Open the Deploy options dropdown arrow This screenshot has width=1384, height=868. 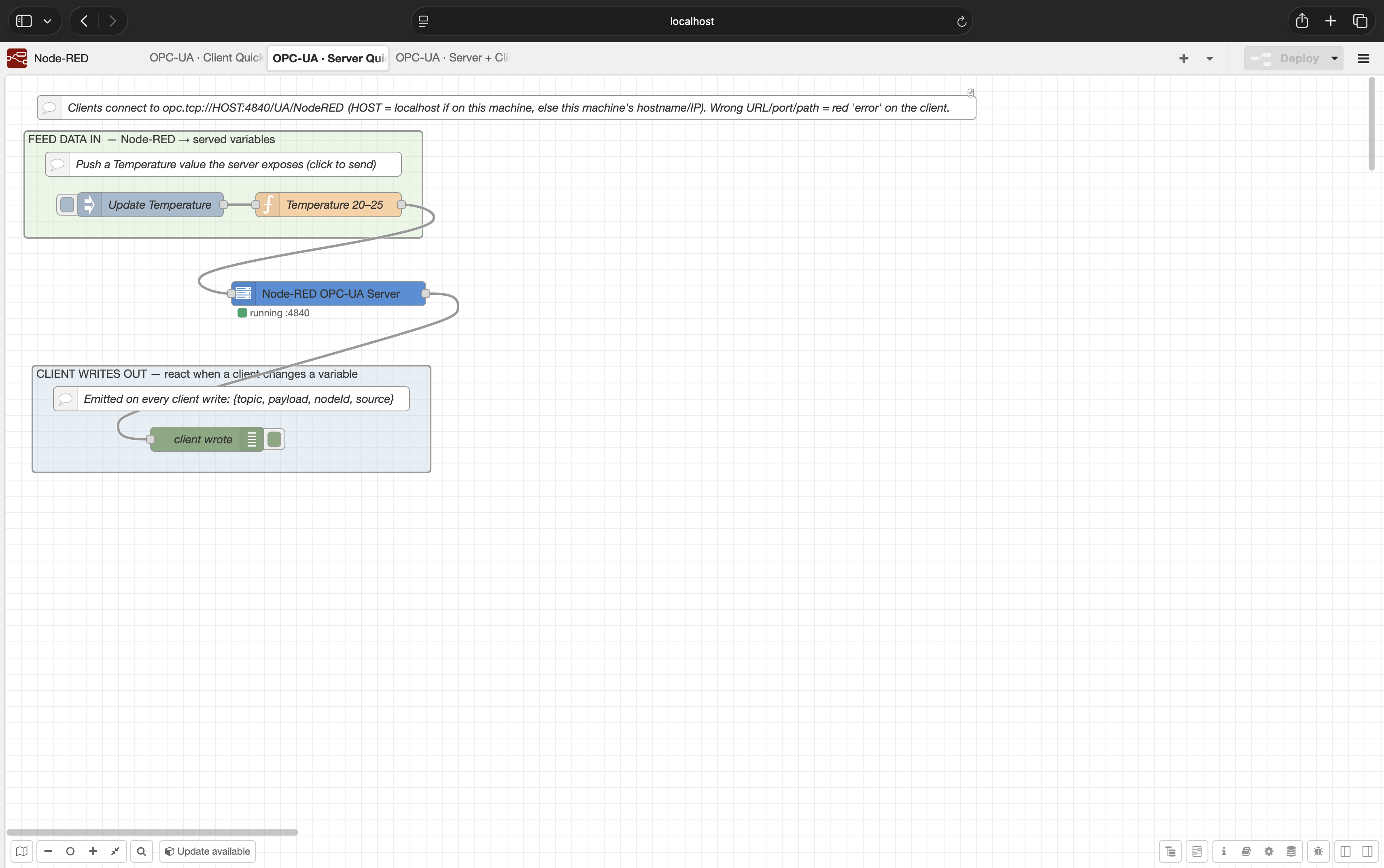1335,58
